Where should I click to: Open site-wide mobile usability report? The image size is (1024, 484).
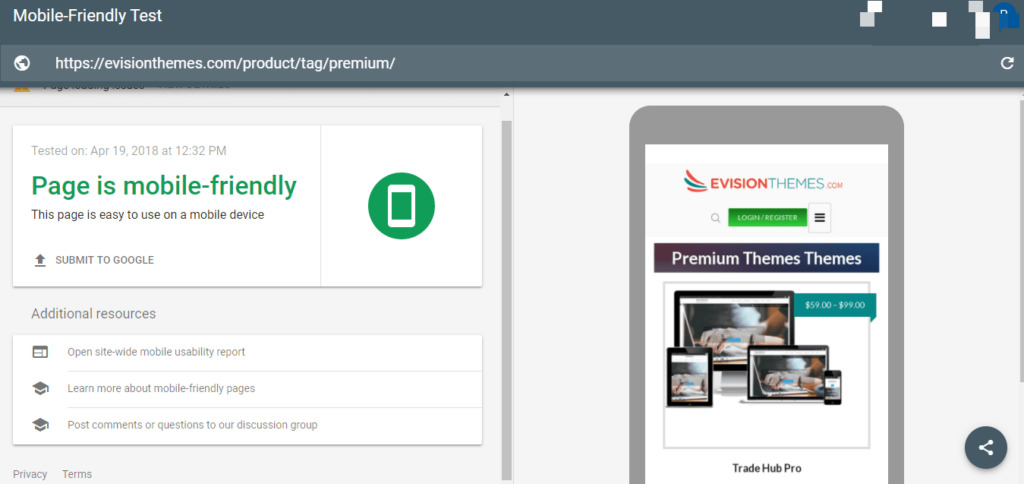(156, 352)
